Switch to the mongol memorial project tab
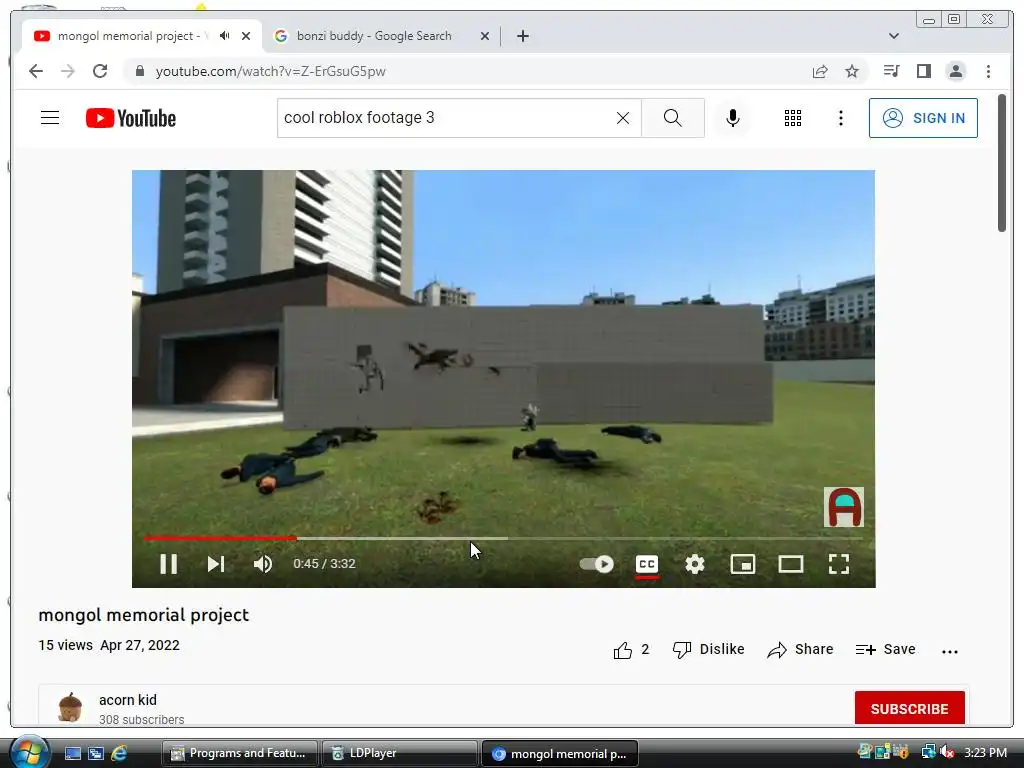1024x768 pixels. [128, 36]
